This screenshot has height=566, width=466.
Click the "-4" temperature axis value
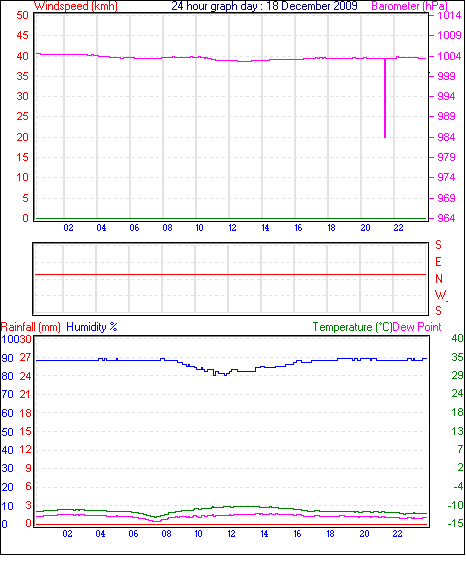tap(458, 487)
